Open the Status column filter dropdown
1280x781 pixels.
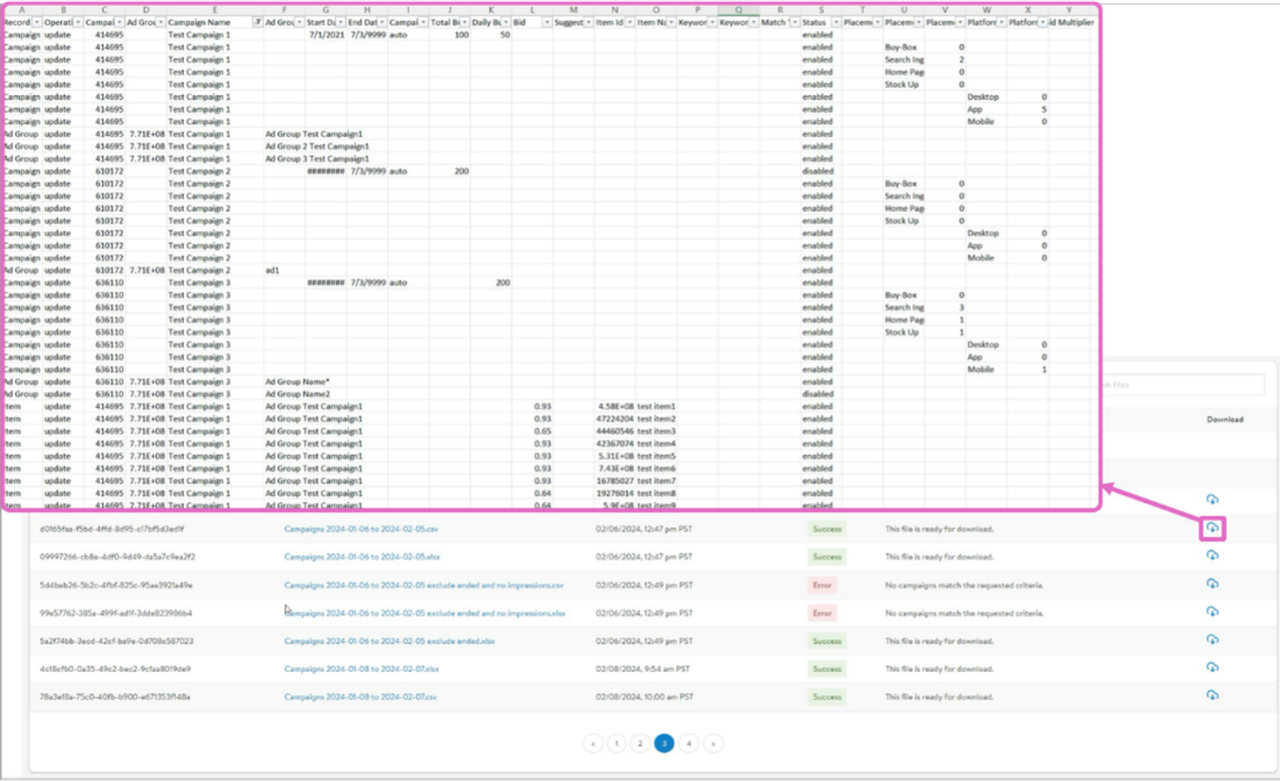pos(834,22)
